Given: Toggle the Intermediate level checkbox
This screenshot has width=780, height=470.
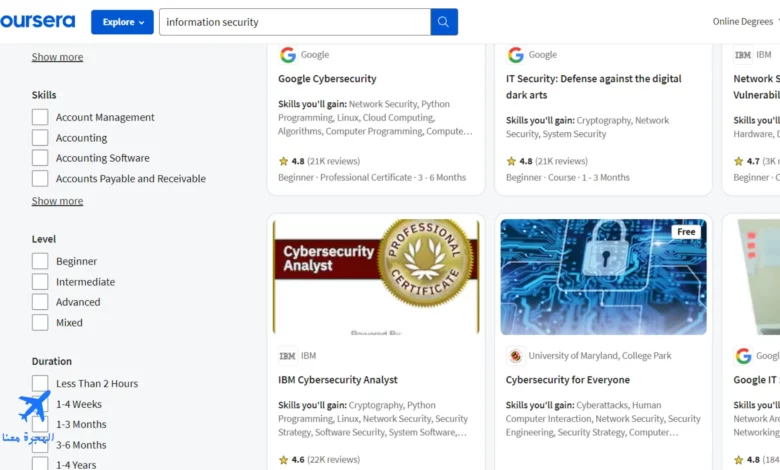Looking at the screenshot, I should 40,282.
